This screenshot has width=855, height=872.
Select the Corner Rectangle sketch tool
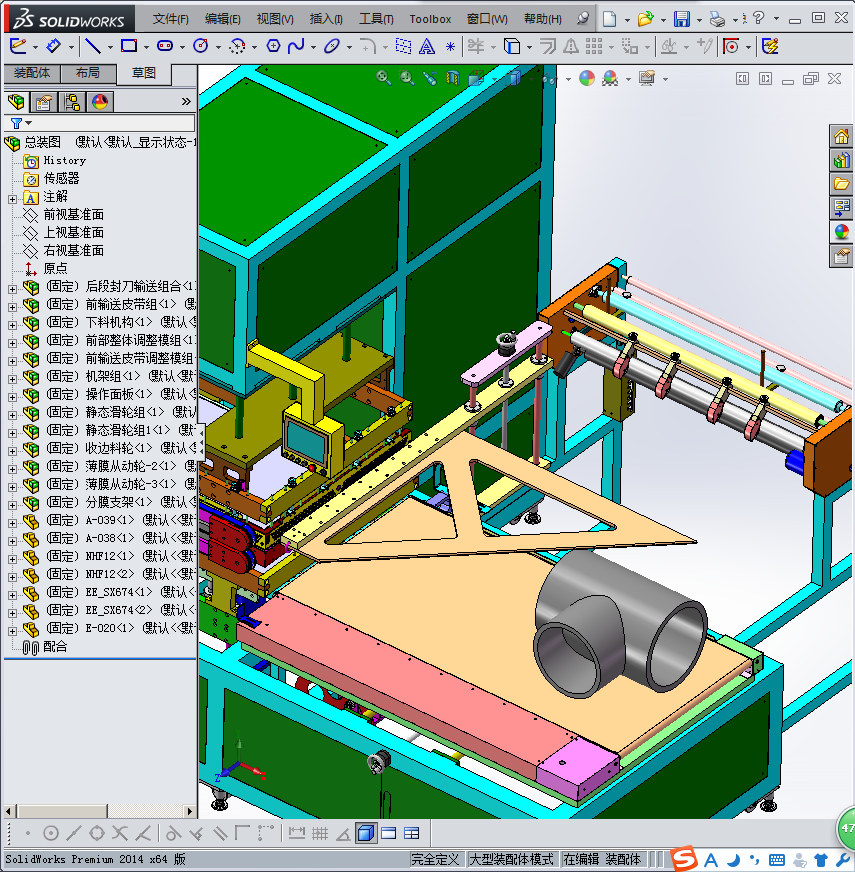pyautogui.click(x=129, y=46)
